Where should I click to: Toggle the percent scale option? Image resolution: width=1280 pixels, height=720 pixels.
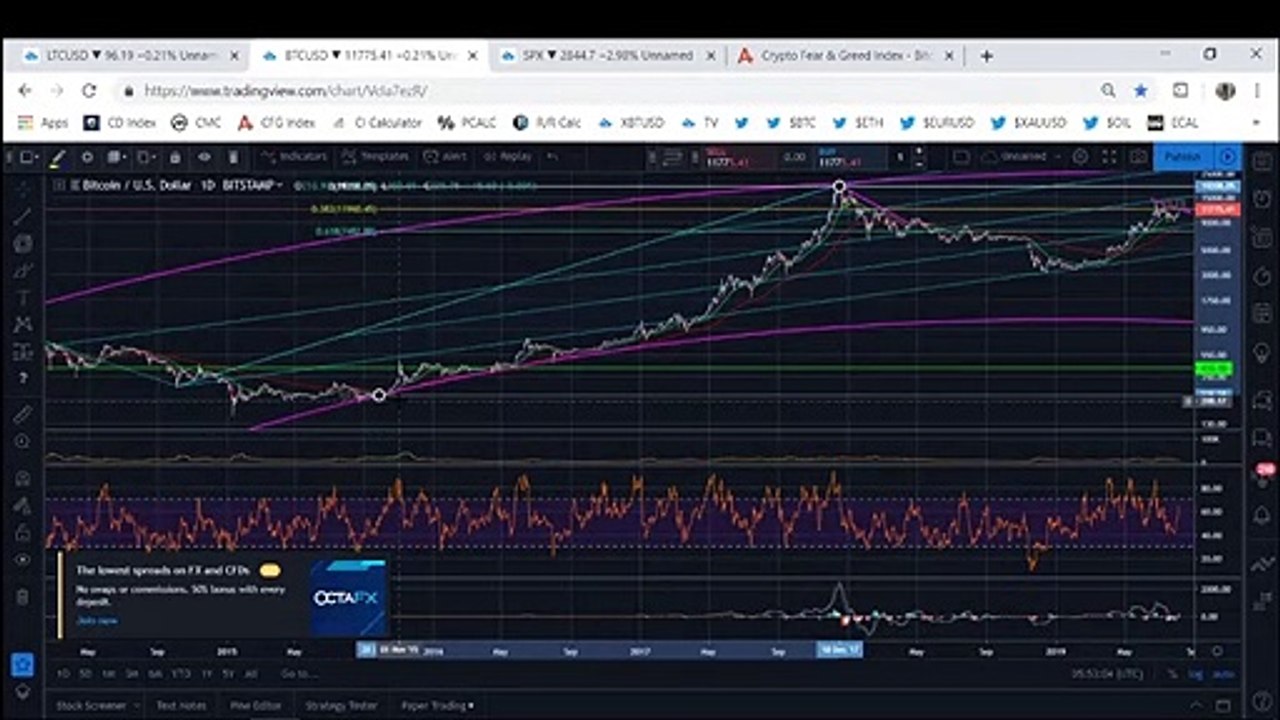point(1172,674)
